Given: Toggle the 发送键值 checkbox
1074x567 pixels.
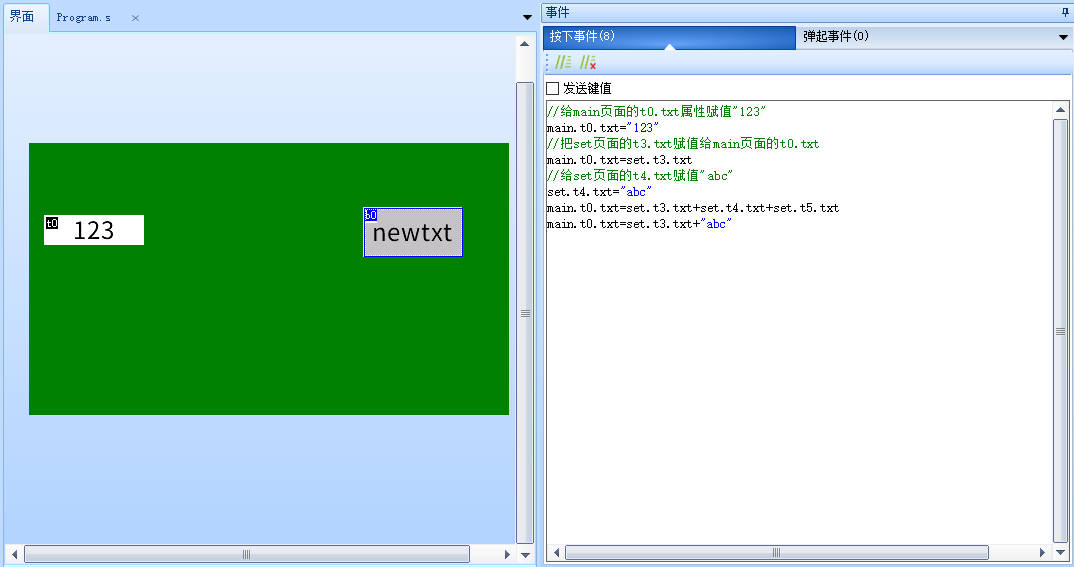Looking at the screenshot, I should pyautogui.click(x=553, y=88).
